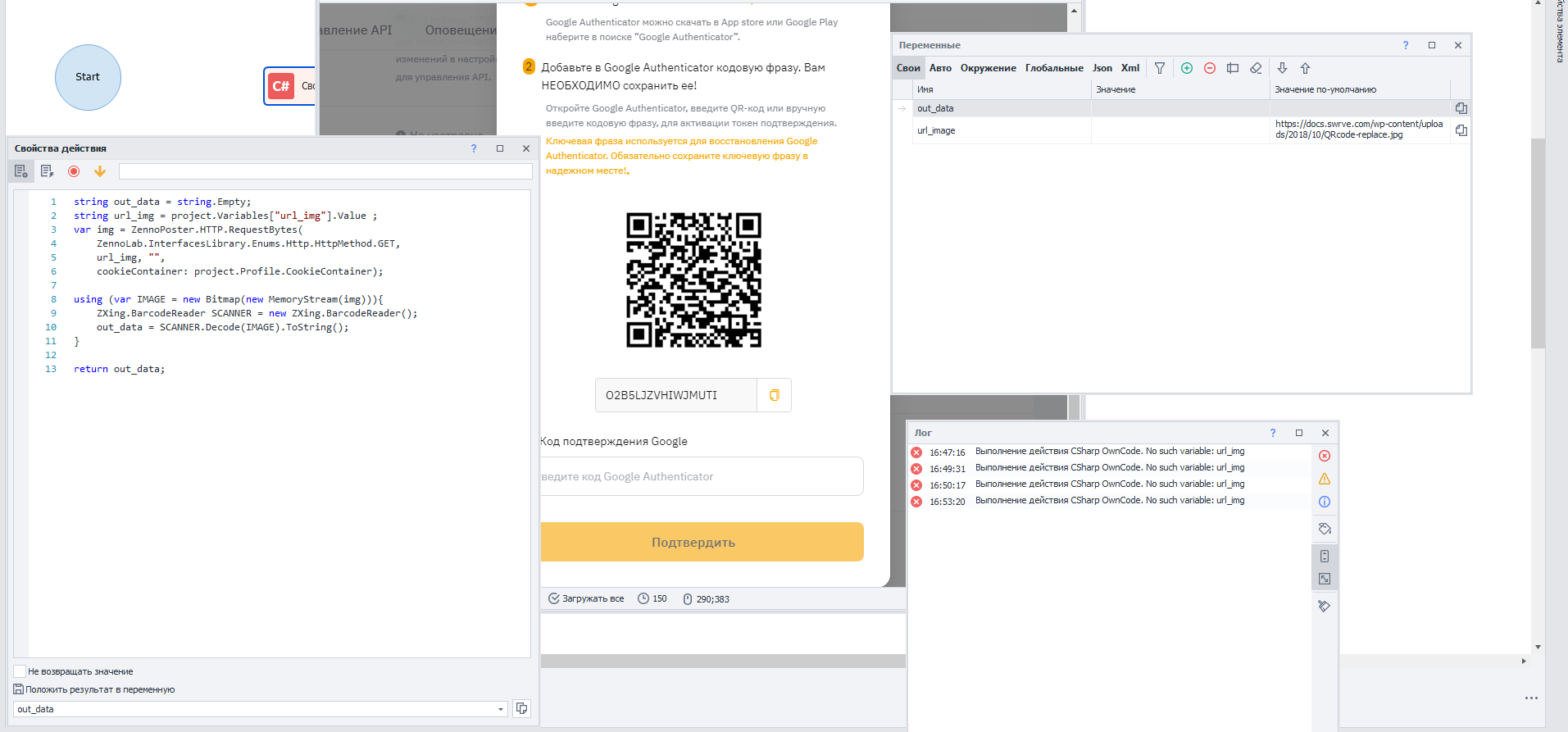
Task: Click the Значение column header
Action: [x=1180, y=89]
